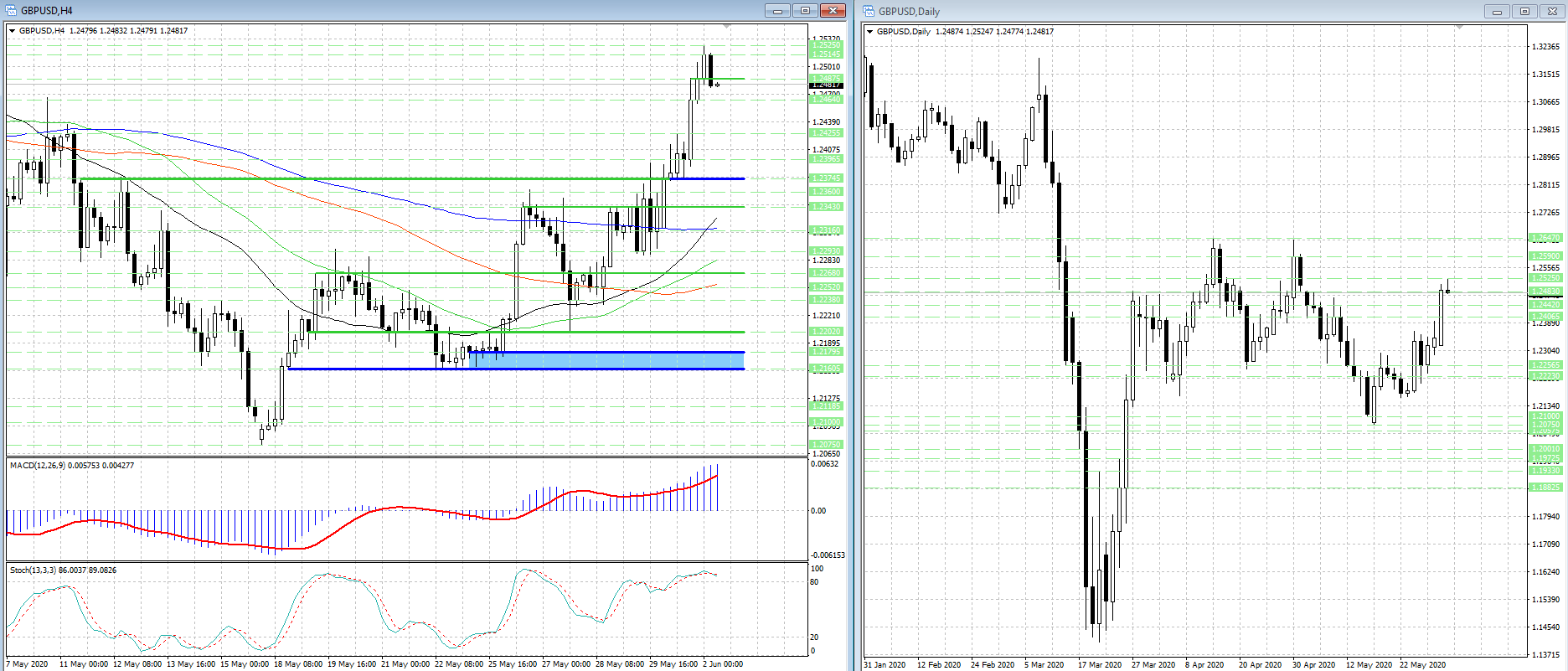This screenshot has width=1568, height=671.
Task: Click the light blue rectangle zone on H4 chart
Action: (606, 360)
